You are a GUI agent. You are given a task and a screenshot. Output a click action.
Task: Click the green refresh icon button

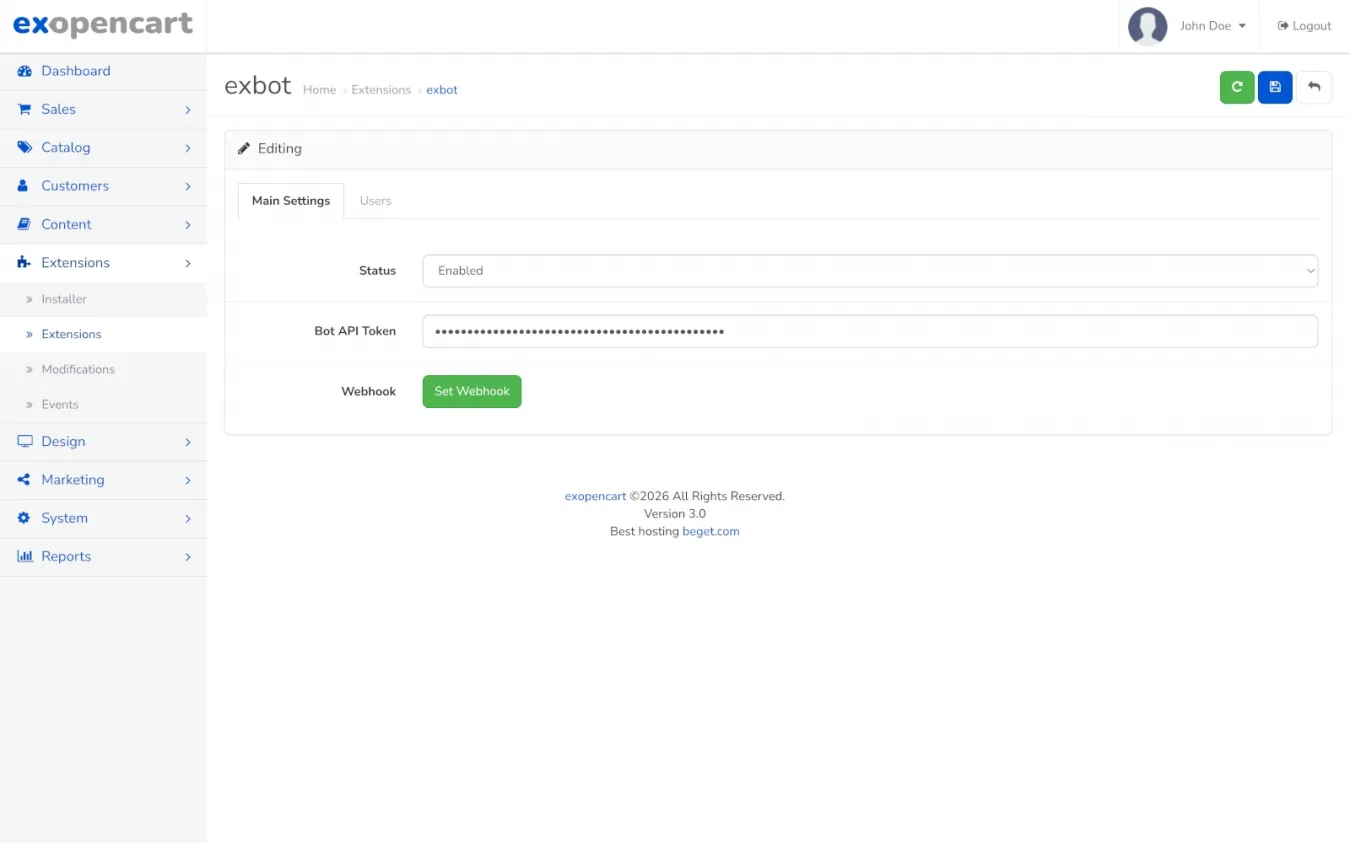tap(1236, 88)
